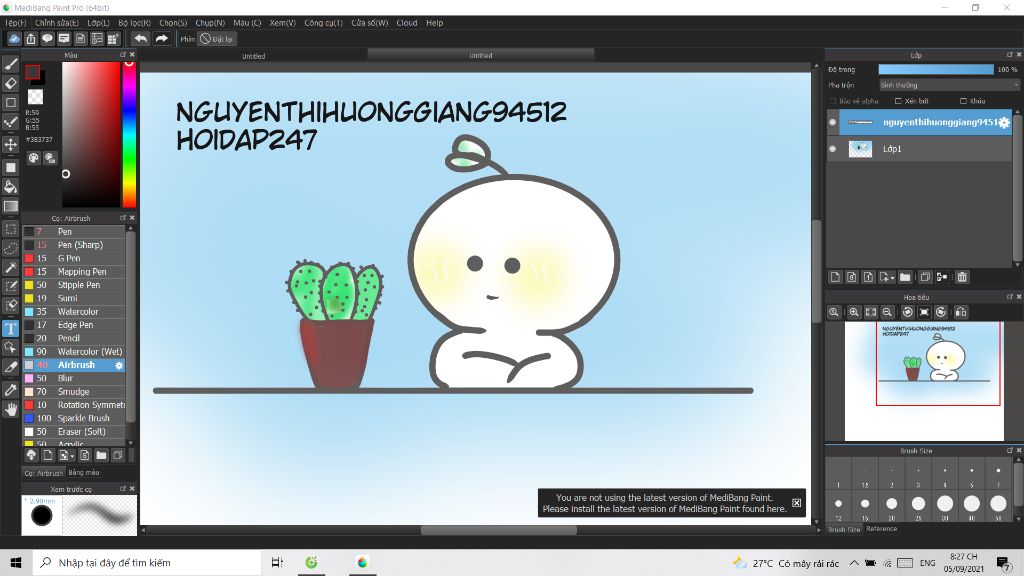Image resolution: width=1024 pixels, height=576 pixels.
Task: Click the Đặt lại reset button
Action: [217, 39]
